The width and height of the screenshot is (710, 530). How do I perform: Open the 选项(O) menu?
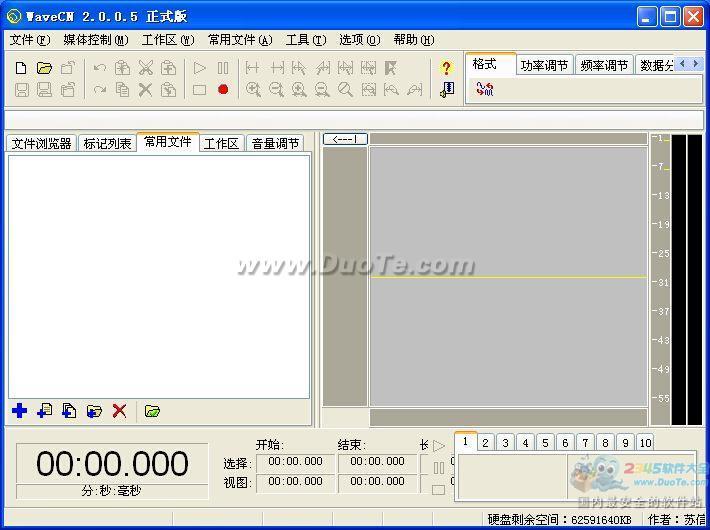click(x=360, y=40)
